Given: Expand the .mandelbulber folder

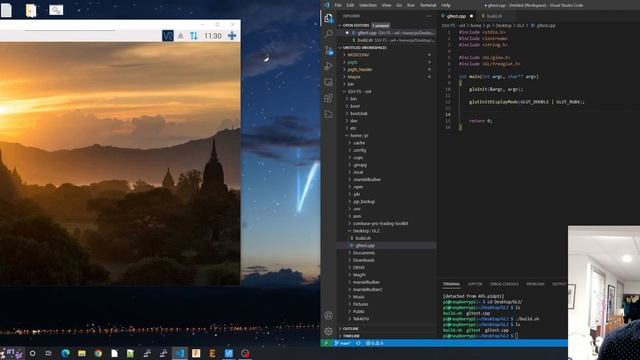Looking at the screenshot, I should (367, 180).
